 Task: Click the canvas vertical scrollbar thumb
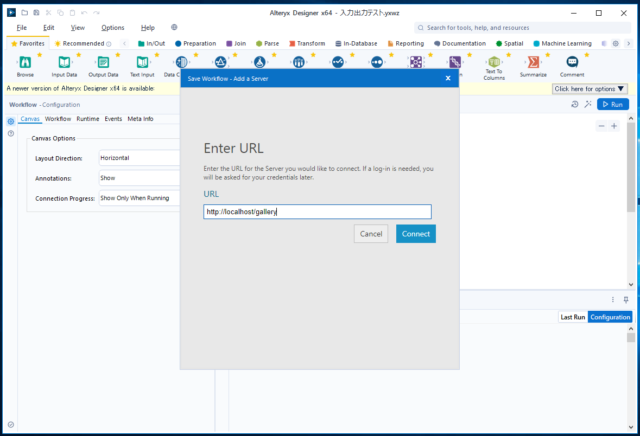tap(631, 167)
